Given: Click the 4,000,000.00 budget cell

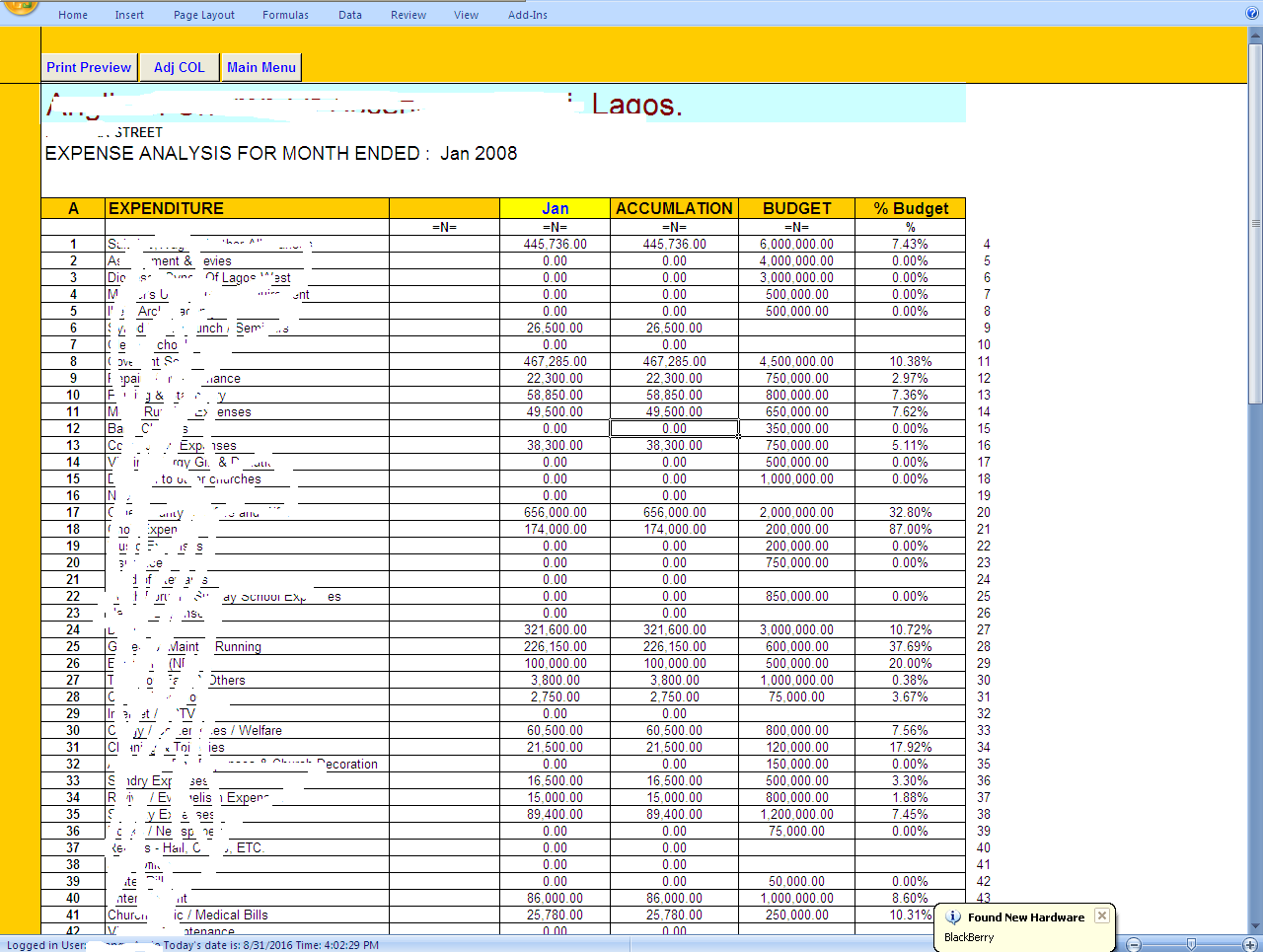Looking at the screenshot, I should click(796, 260).
